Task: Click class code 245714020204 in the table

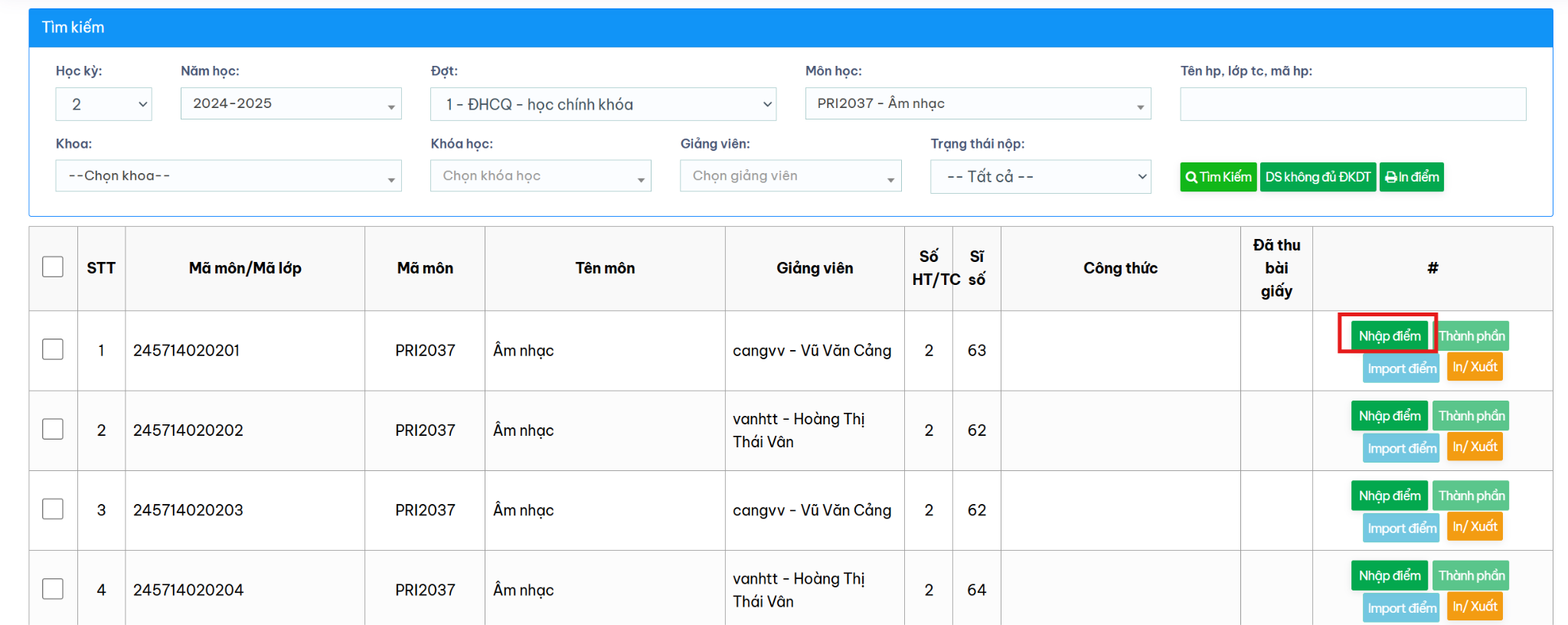Action: (x=188, y=590)
